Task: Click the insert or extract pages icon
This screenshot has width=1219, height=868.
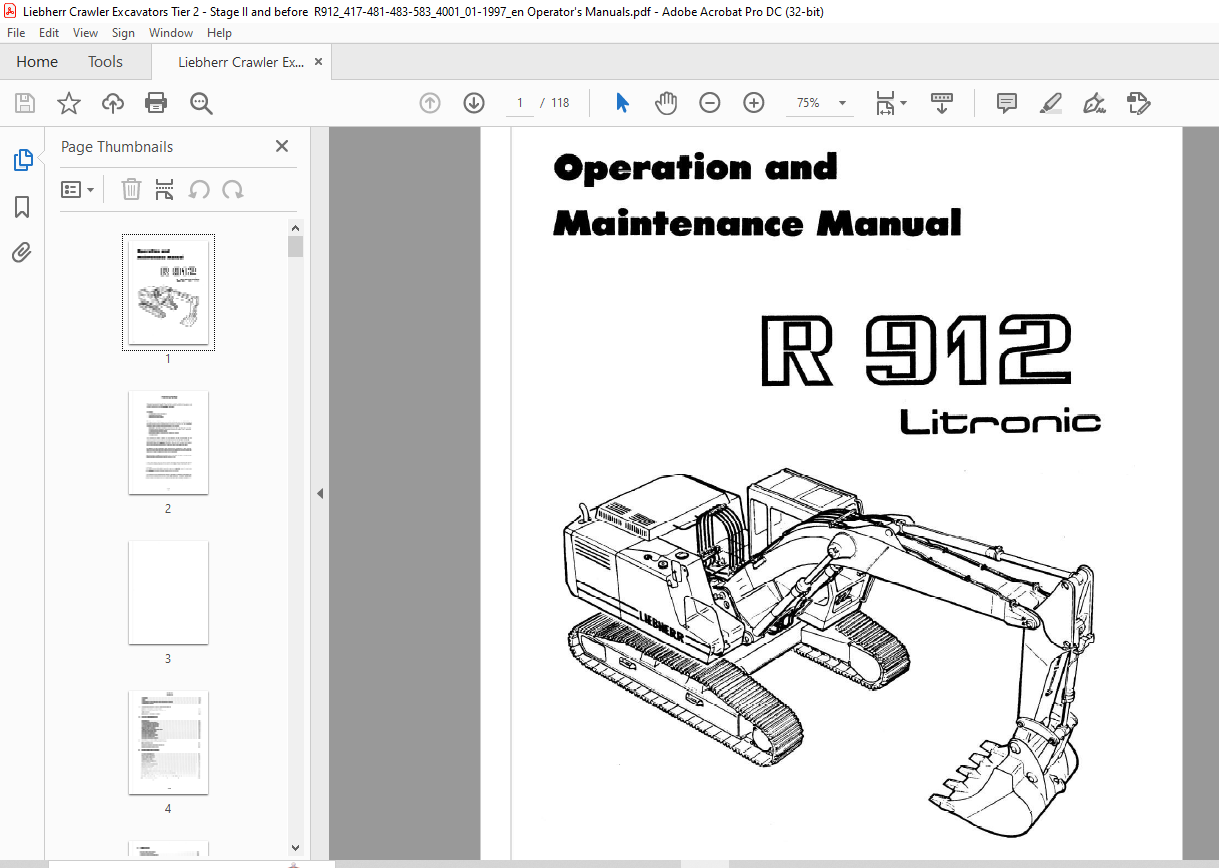Action: [165, 189]
